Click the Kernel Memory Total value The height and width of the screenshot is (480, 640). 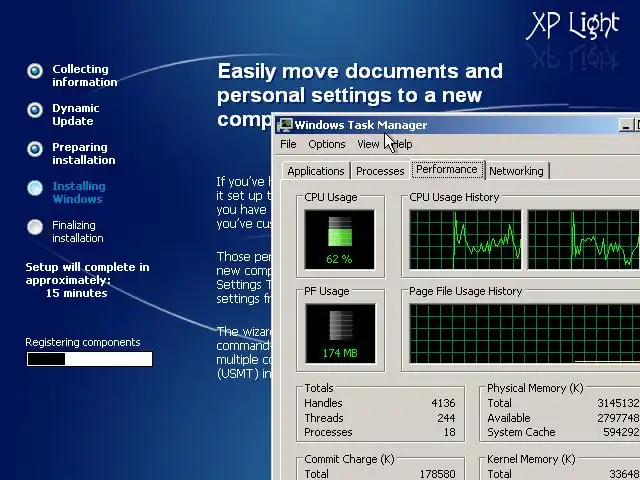coord(624,474)
